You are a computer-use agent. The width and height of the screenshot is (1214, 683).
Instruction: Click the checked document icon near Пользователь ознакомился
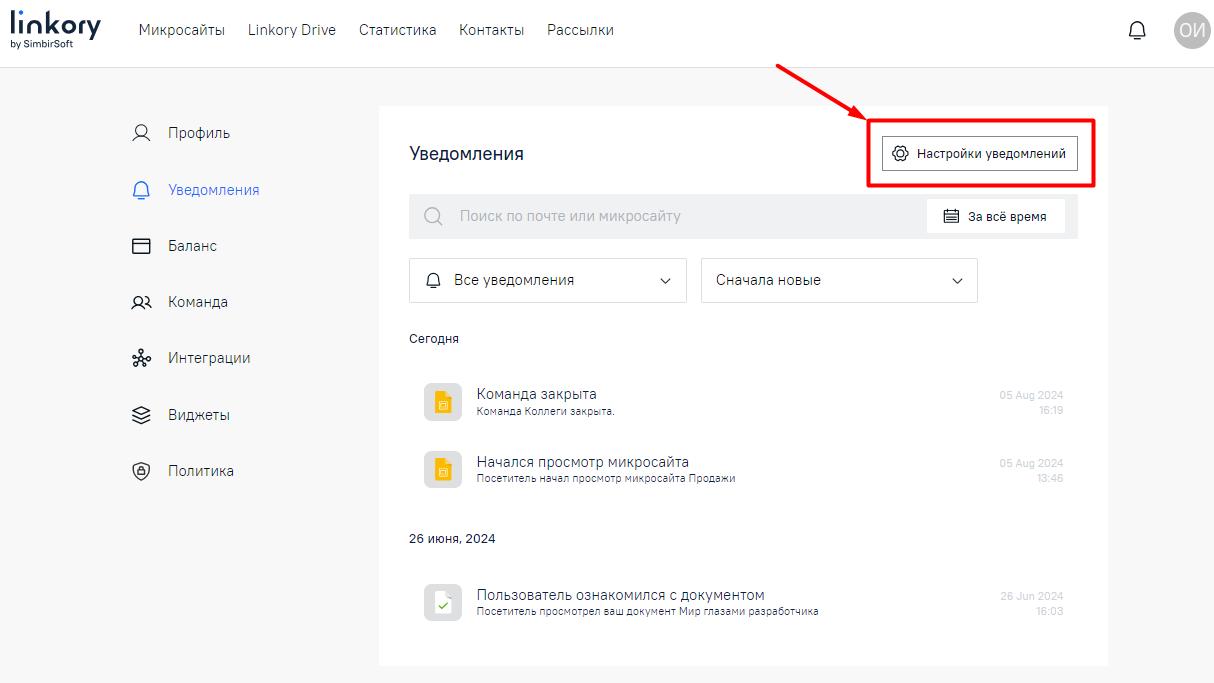(x=442, y=602)
